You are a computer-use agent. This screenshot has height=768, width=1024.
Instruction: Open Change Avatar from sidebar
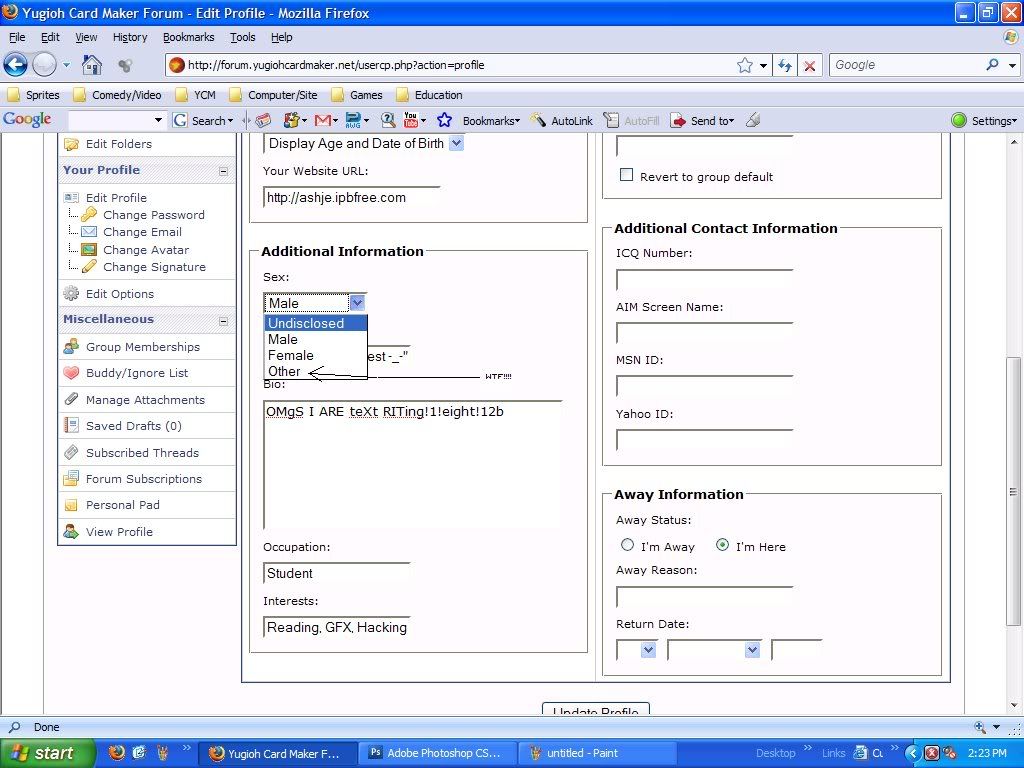tap(146, 250)
